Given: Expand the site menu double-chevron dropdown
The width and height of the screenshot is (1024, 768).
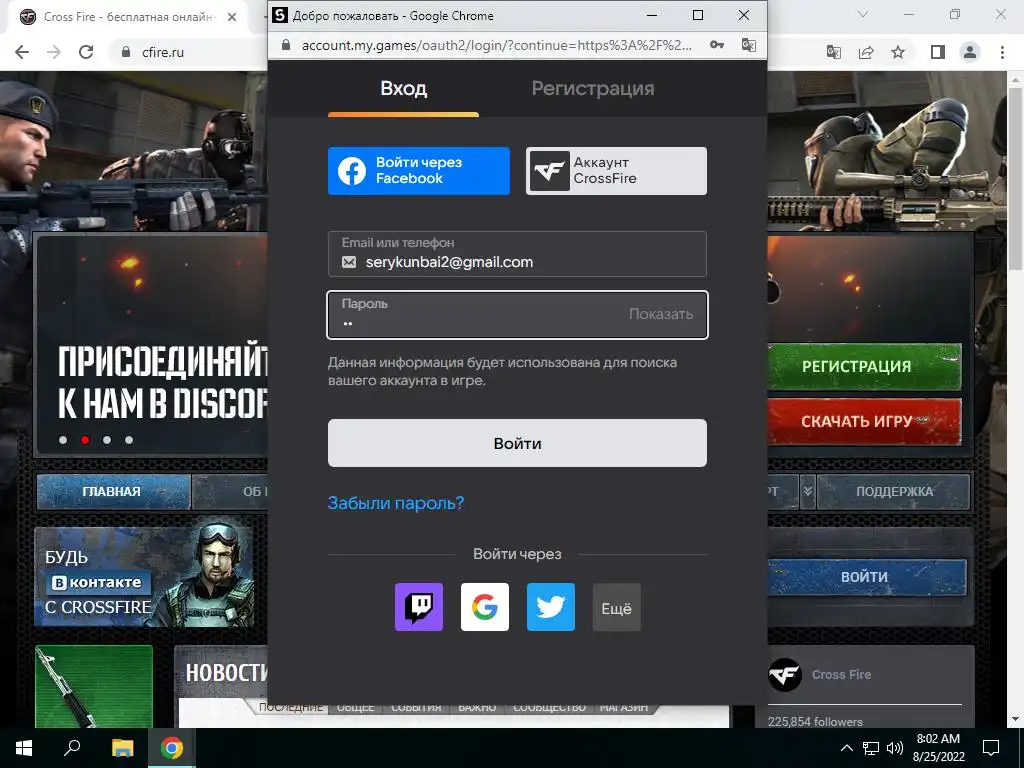Looking at the screenshot, I should click(808, 492).
